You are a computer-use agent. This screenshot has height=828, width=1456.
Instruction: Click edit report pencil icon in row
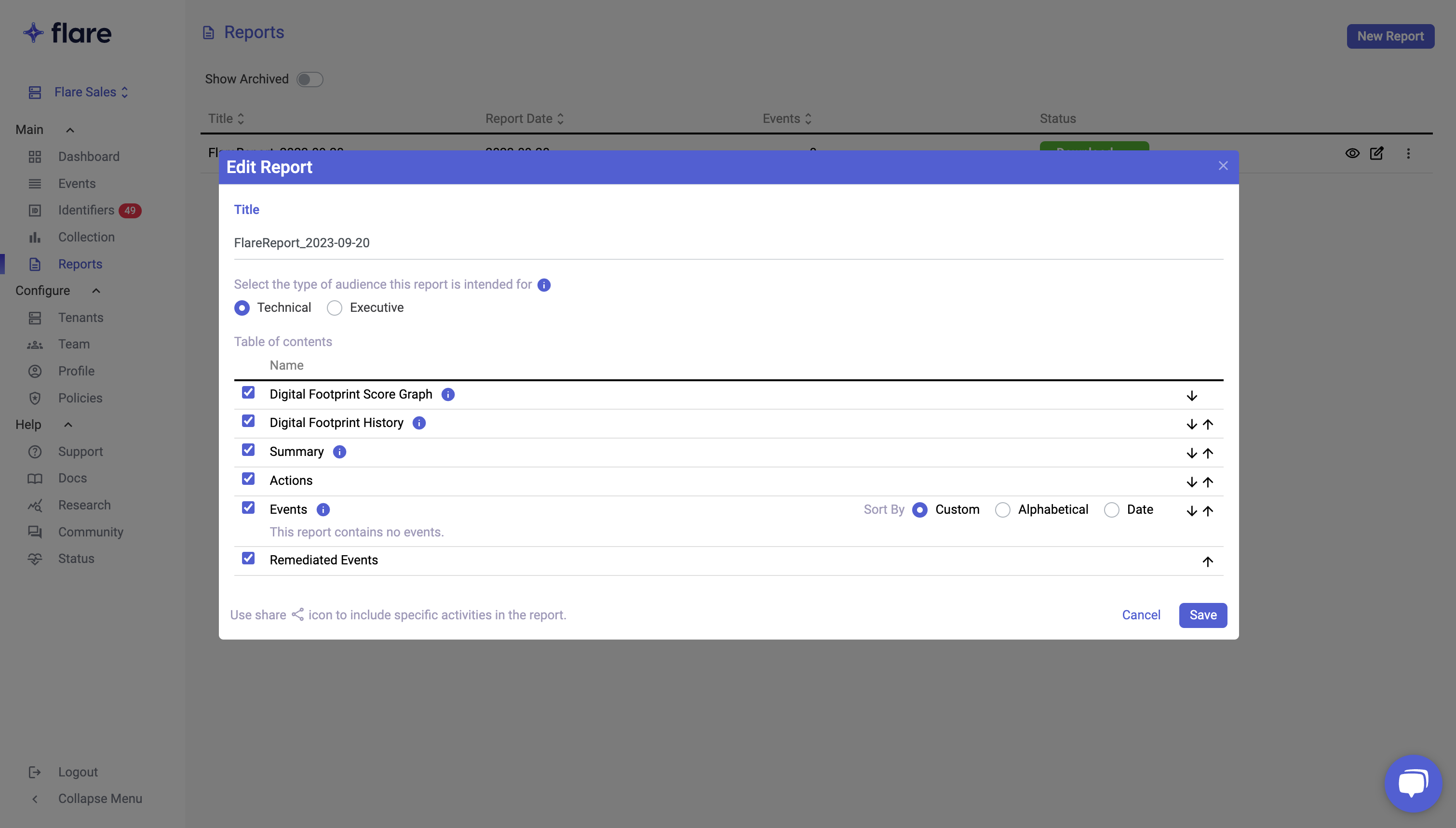pyautogui.click(x=1376, y=153)
